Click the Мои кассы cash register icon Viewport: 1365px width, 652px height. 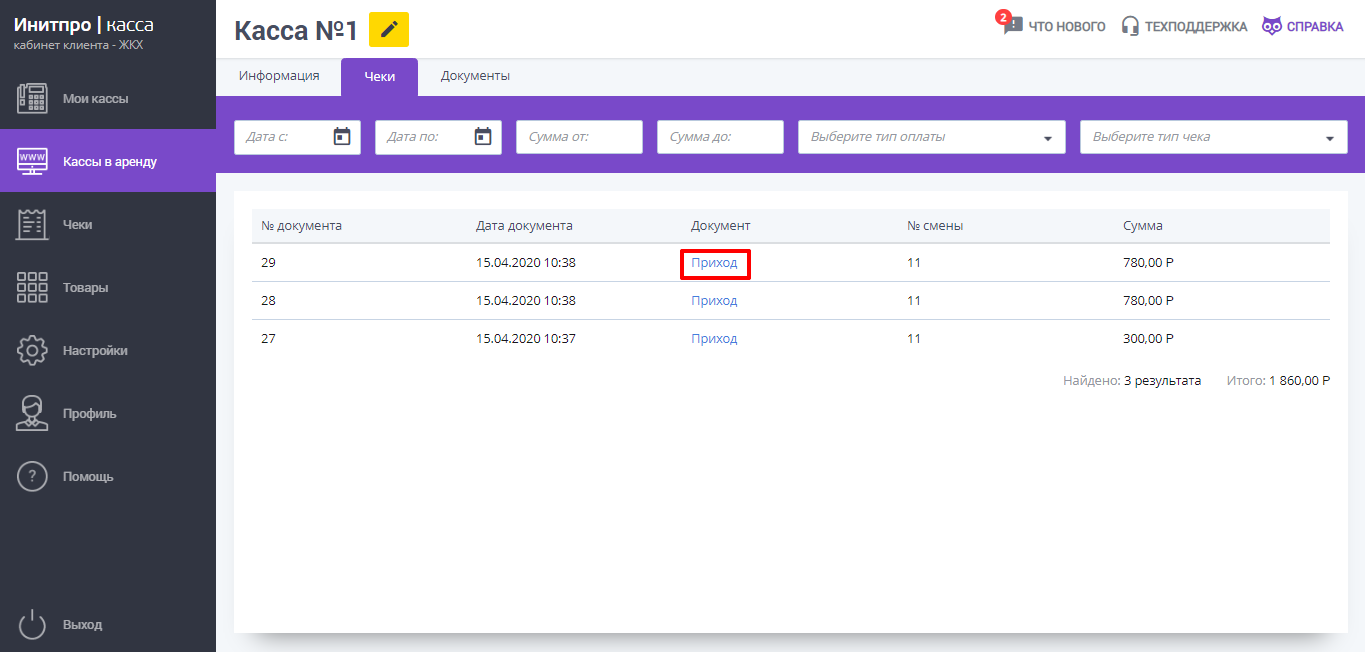tap(33, 98)
